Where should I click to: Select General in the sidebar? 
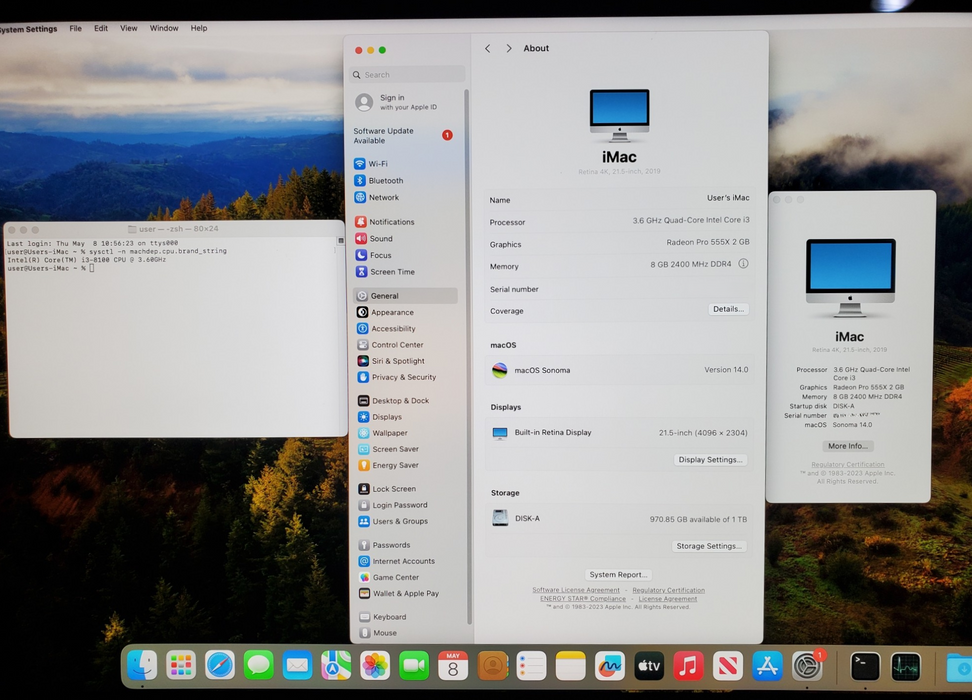click(x=405, y=296)
